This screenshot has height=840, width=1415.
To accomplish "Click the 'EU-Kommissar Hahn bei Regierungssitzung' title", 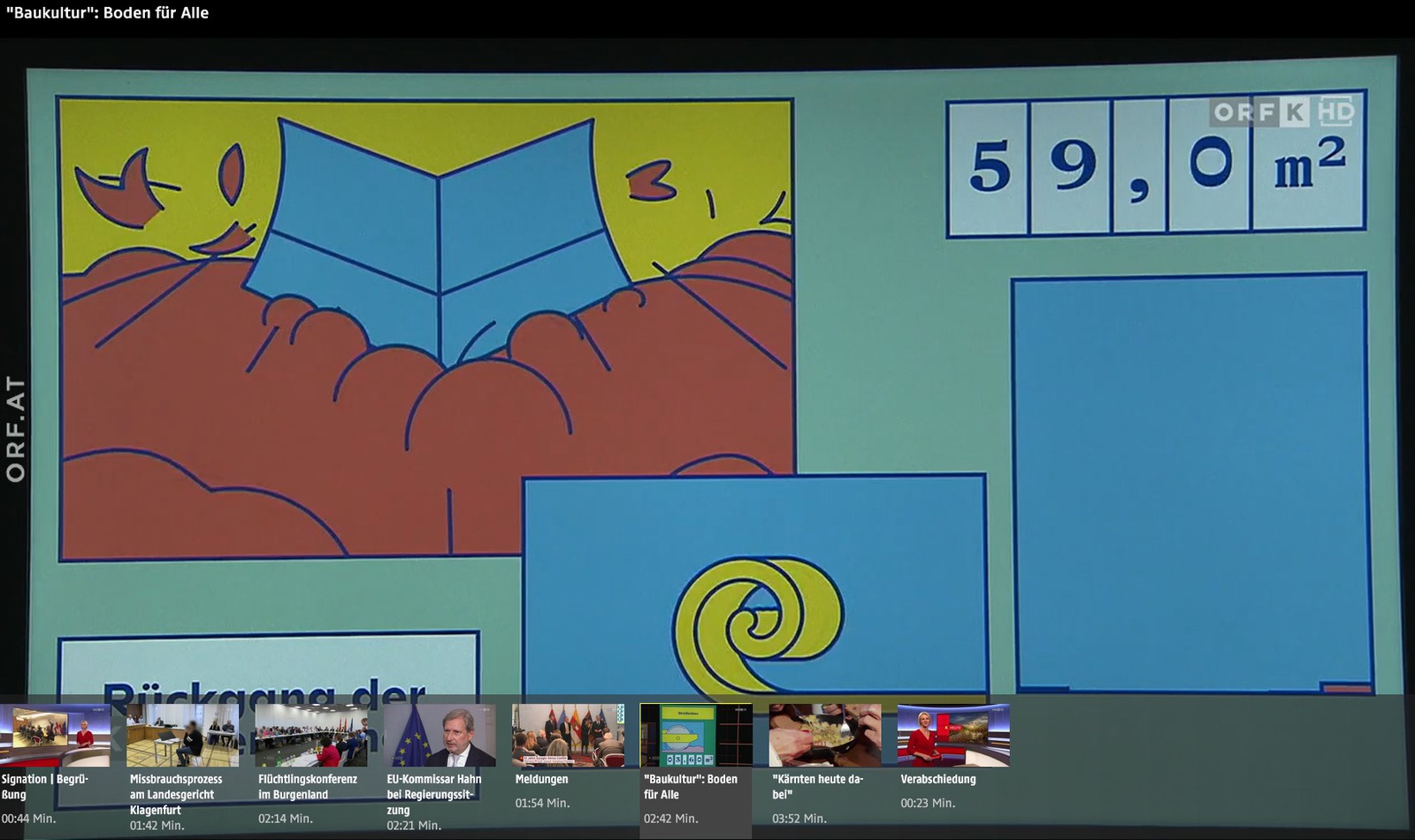I will pos(433,794).
